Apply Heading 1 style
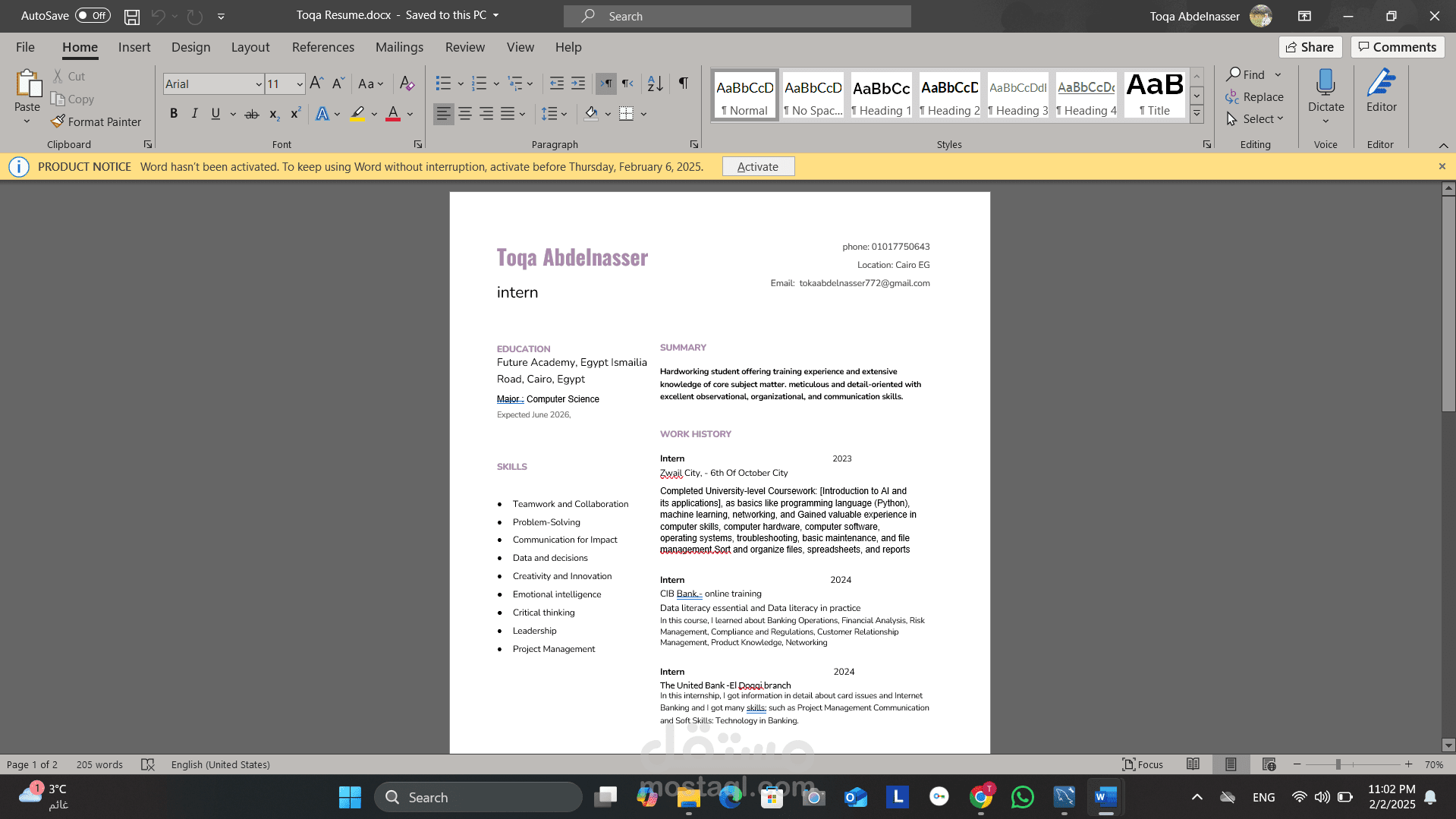The height and width of the screenshot is (819, 1456). 881,96
